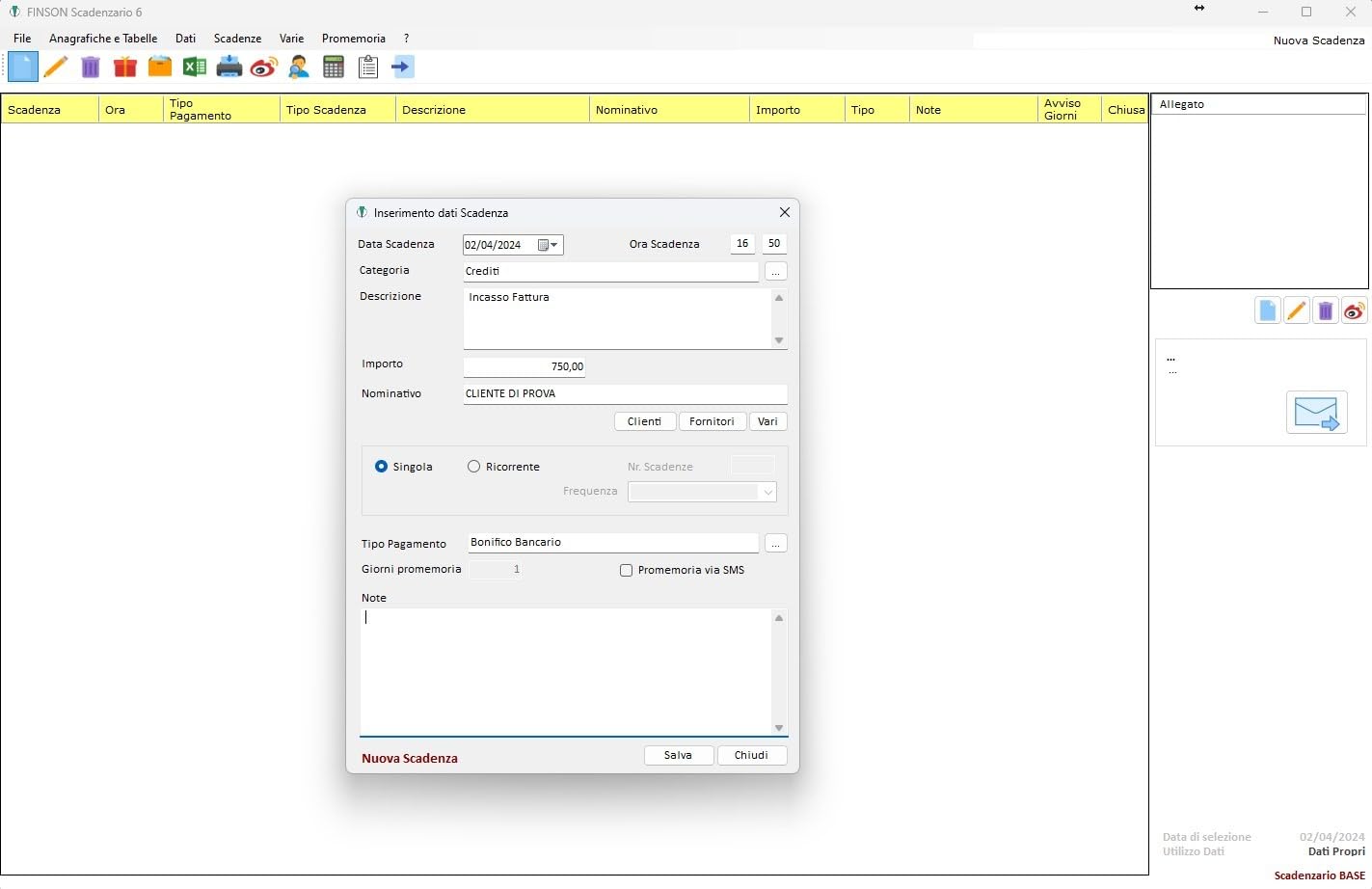Click the Note column header in table

coord(974,109)
